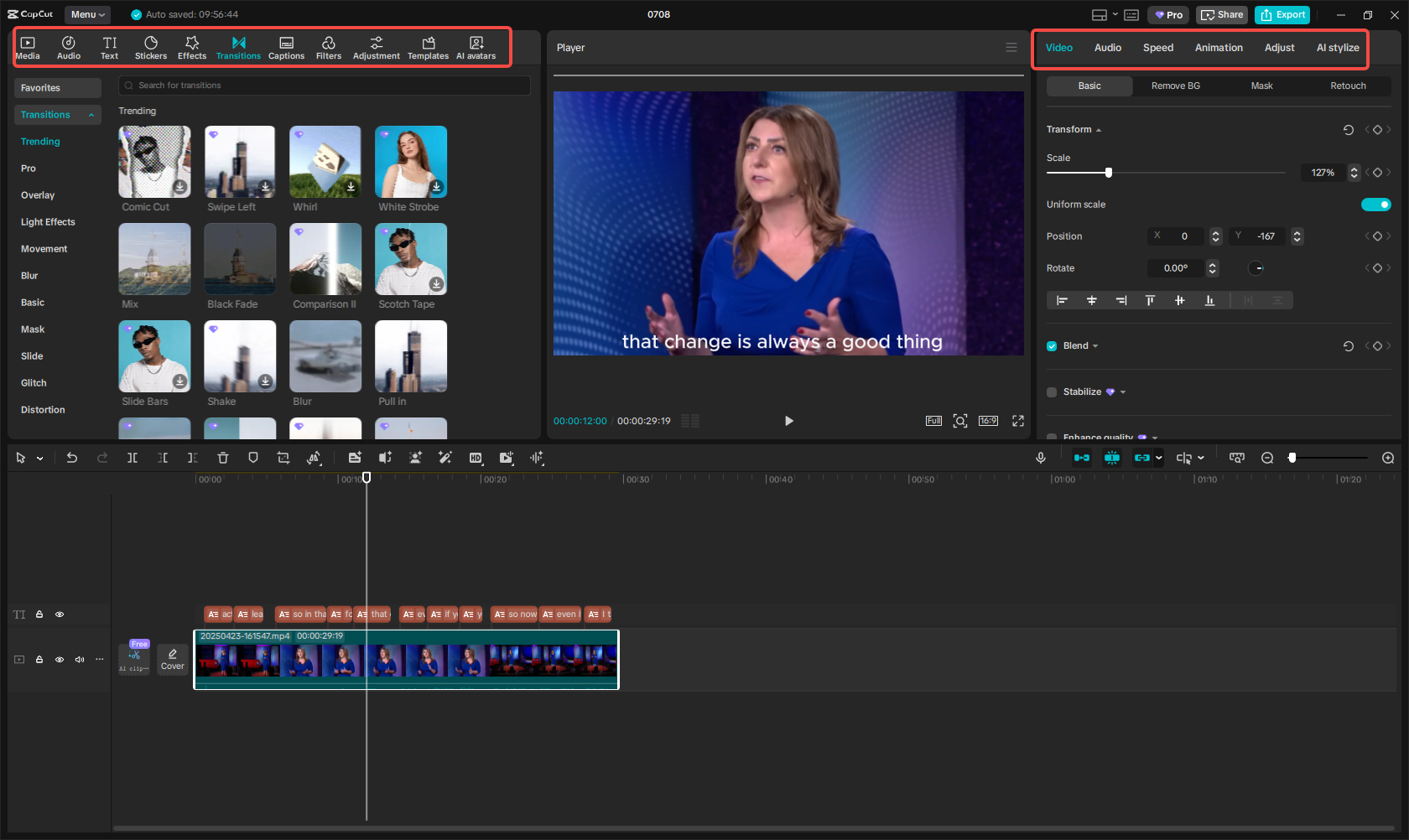Viewport: 1409px width, 840px height.
Task: Hide the caption track with eye icon
Action: pos(60,614)
